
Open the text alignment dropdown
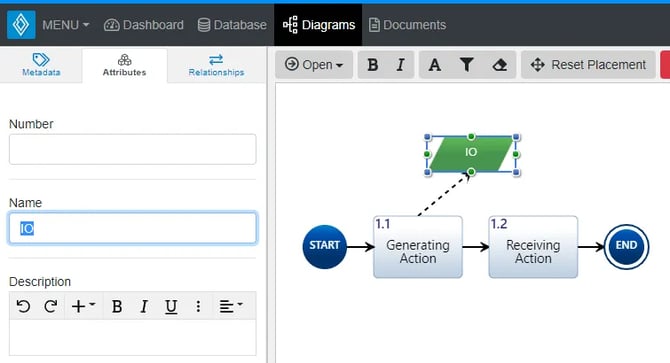pos(231,306)
